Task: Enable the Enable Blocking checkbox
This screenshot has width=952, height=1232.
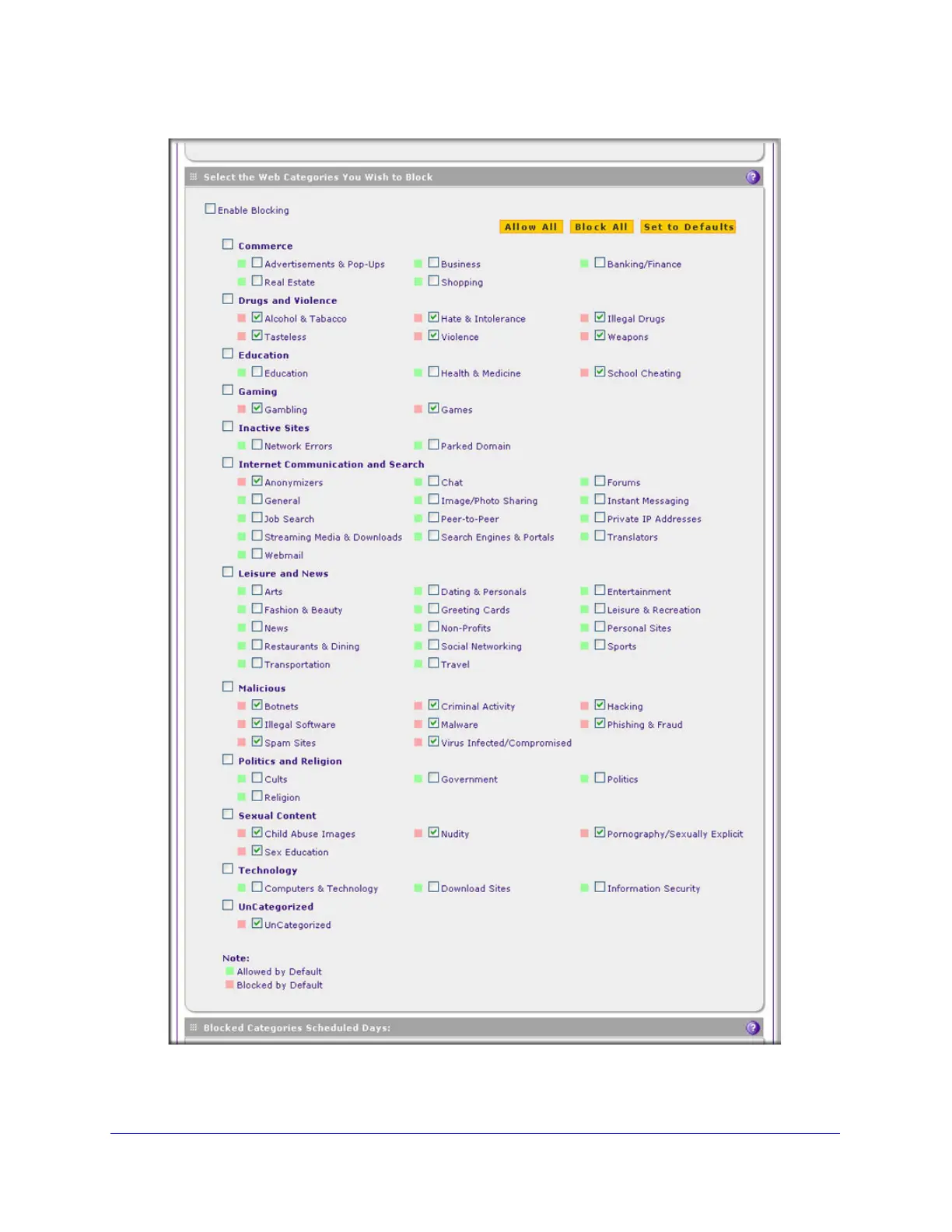Action: 210,208
